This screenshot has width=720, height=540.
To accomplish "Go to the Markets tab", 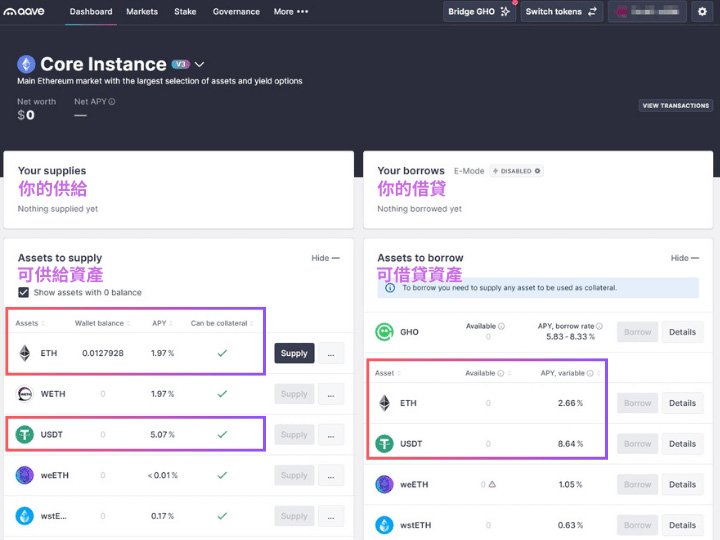I will [142, 12].
